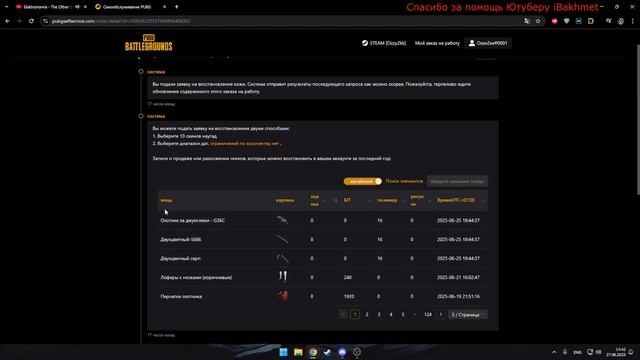Screen dimensions: 640x360
Task: Go to page 2 of the table
Action: [x=367, y=314]
